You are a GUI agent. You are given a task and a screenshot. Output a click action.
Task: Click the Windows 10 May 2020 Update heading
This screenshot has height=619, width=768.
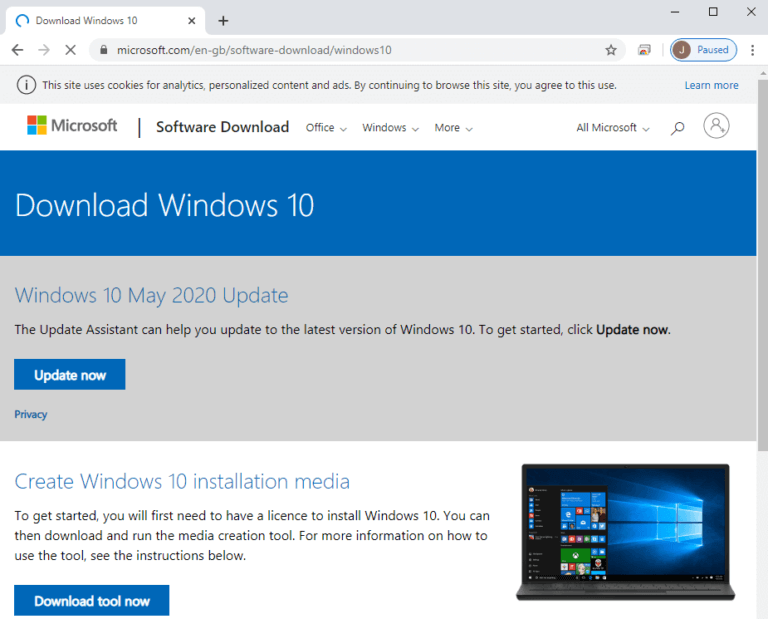coord(151,295)
